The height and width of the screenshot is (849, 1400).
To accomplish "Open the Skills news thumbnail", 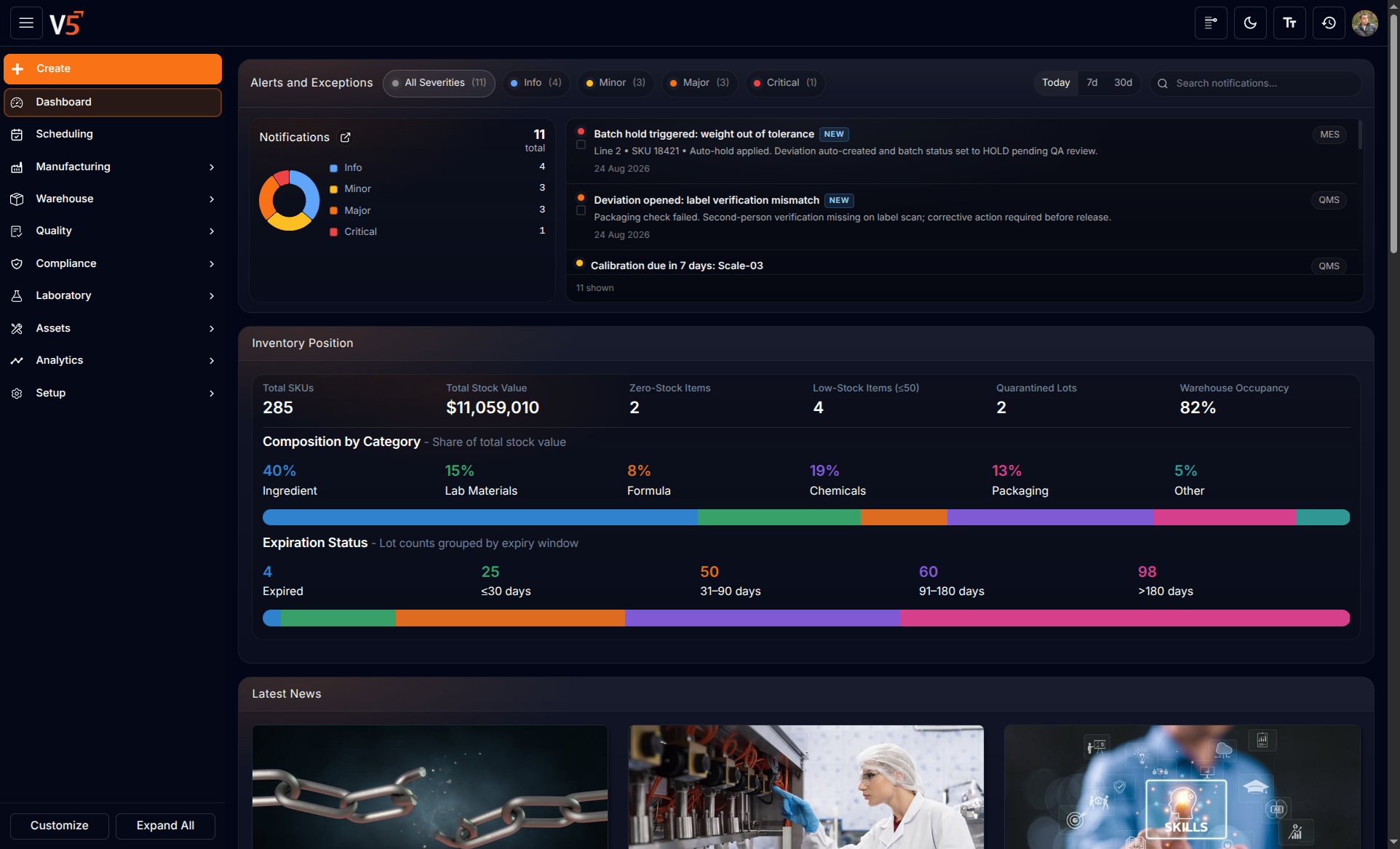I will pyautogui.click(x=1182, y=786).
